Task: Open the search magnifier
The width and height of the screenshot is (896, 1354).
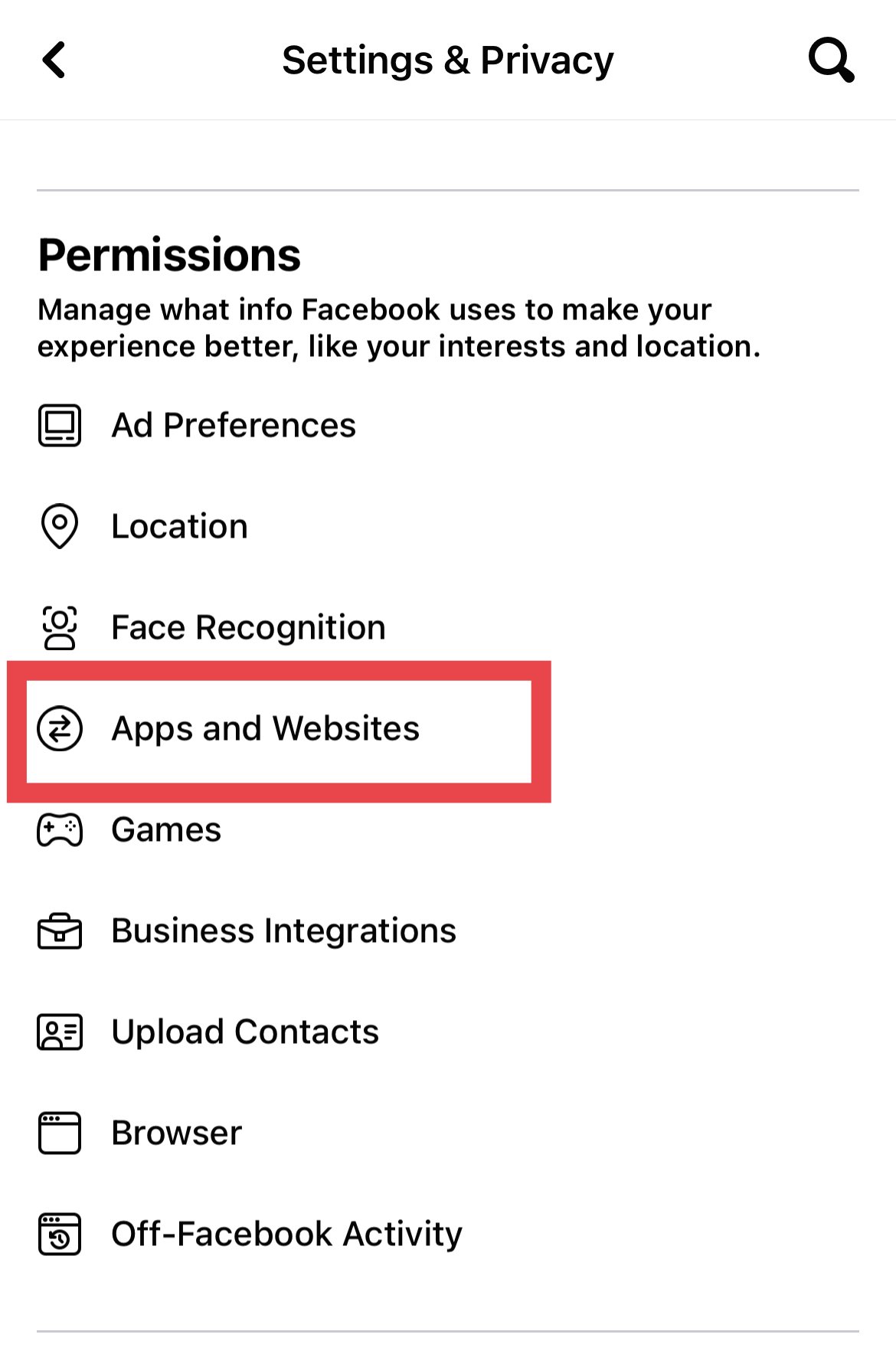Action: [832, 60]
